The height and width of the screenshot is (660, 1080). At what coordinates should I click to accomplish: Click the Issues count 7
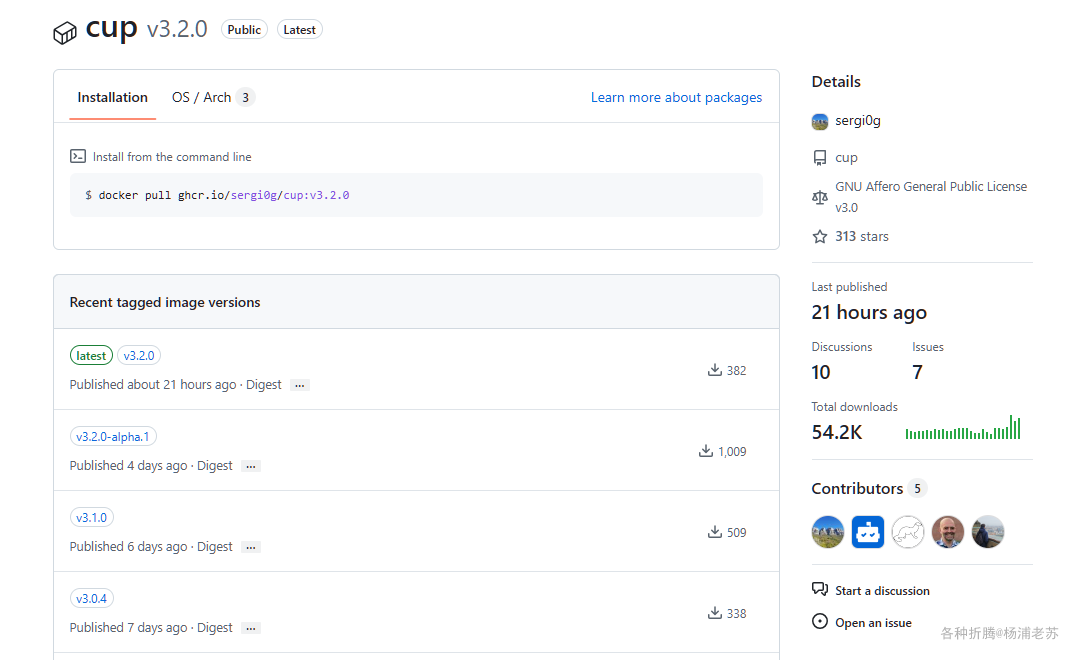(x=917, y=372)
